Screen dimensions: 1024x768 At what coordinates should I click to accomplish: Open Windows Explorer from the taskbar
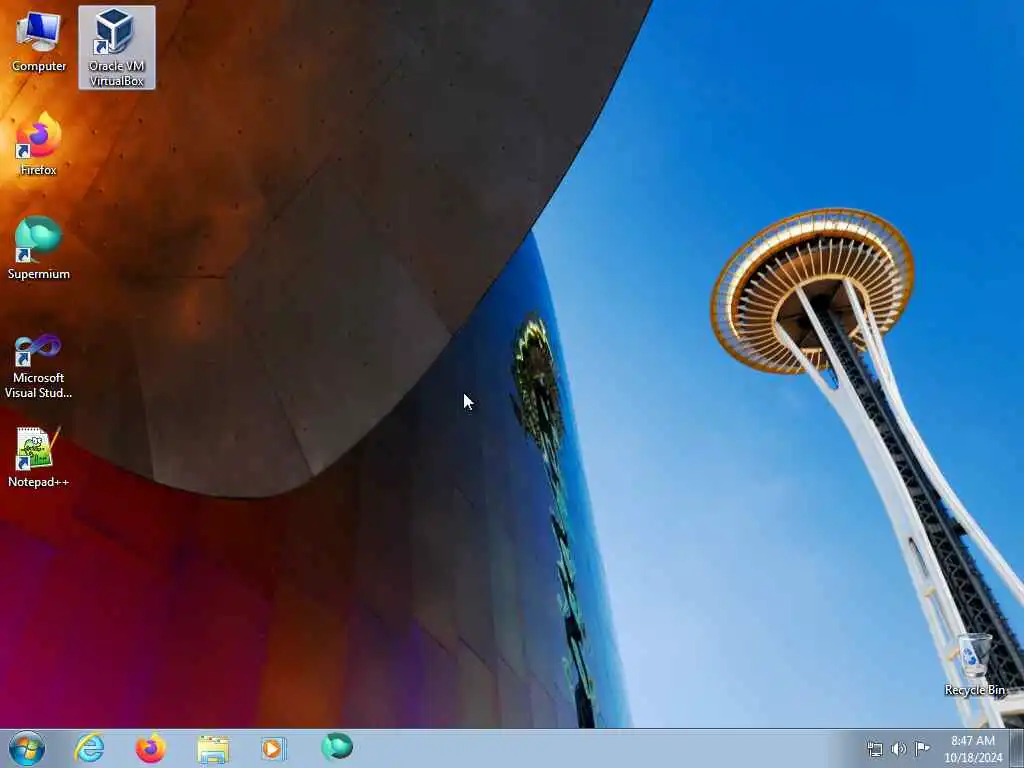pos(213,748)
